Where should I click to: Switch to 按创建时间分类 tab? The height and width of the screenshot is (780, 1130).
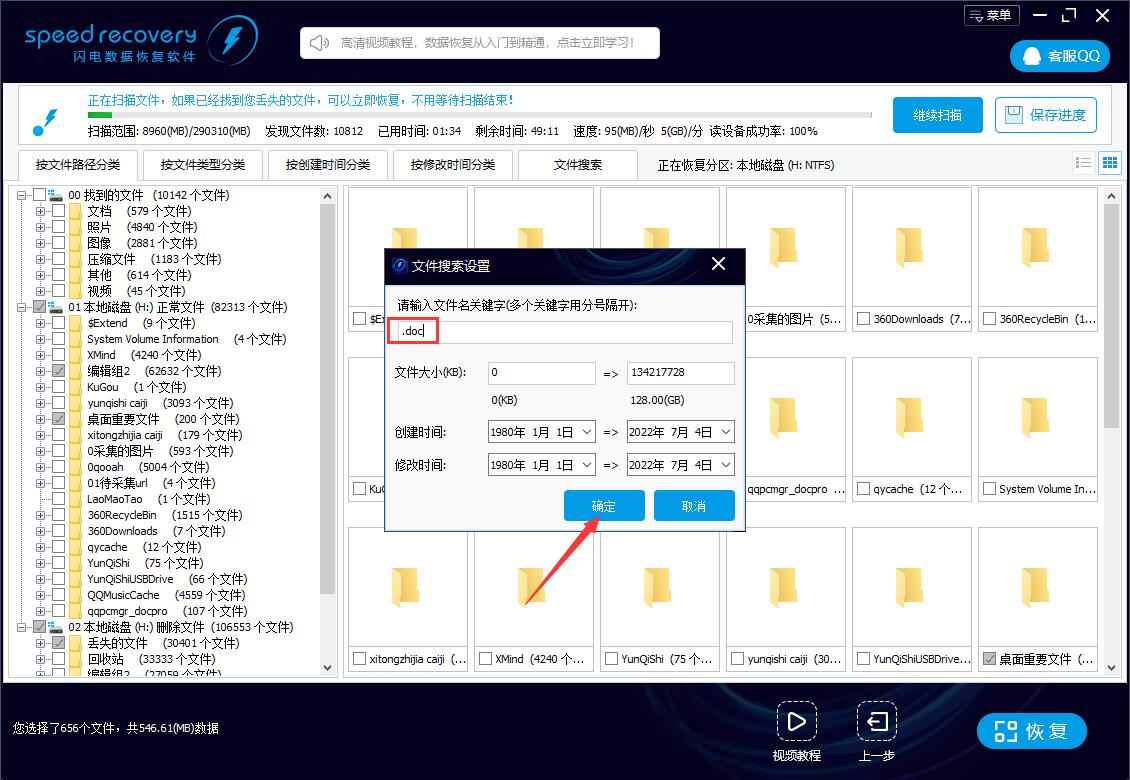[328, 165]
